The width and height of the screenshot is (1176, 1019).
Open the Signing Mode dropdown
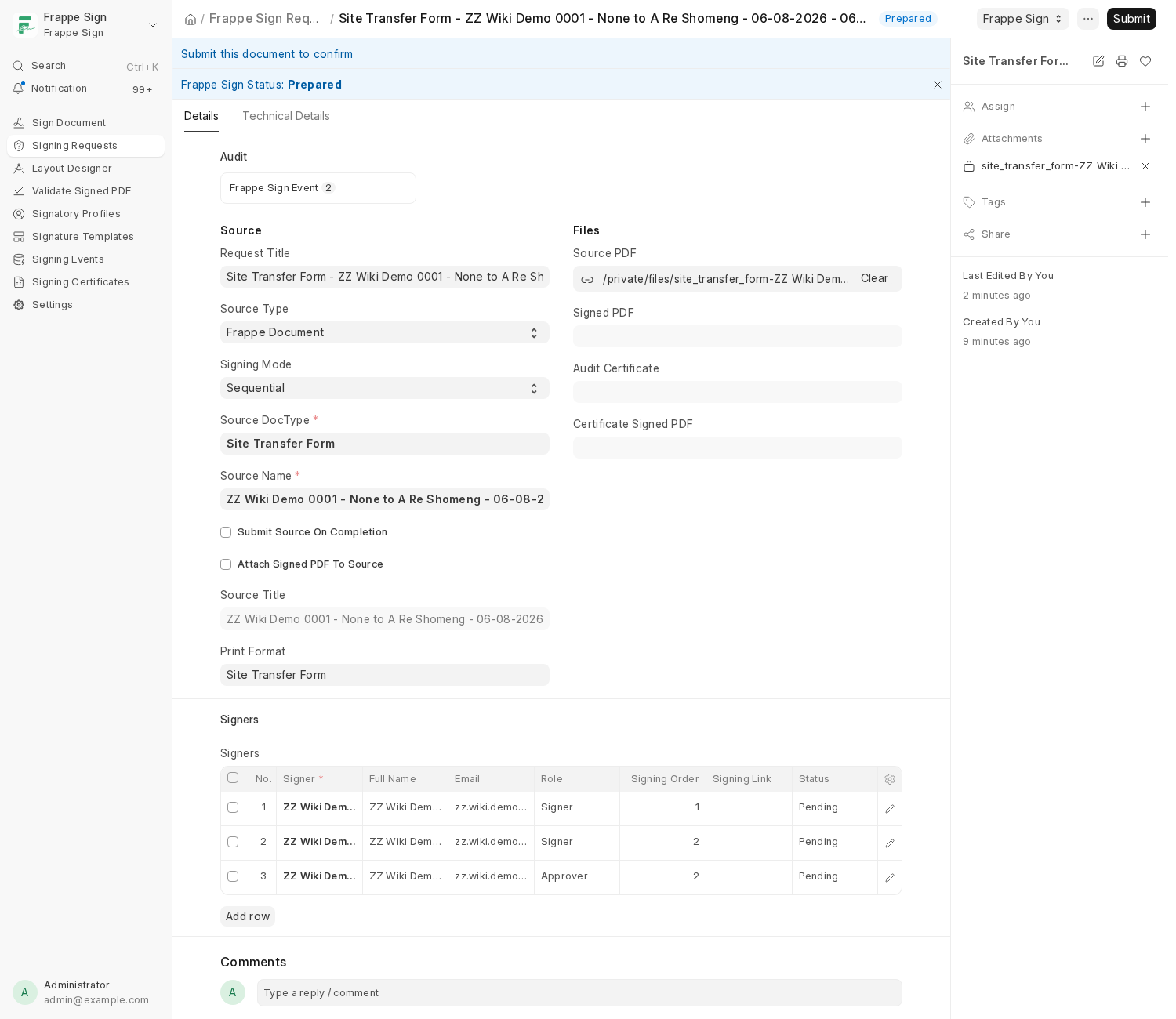pos(385,388)
